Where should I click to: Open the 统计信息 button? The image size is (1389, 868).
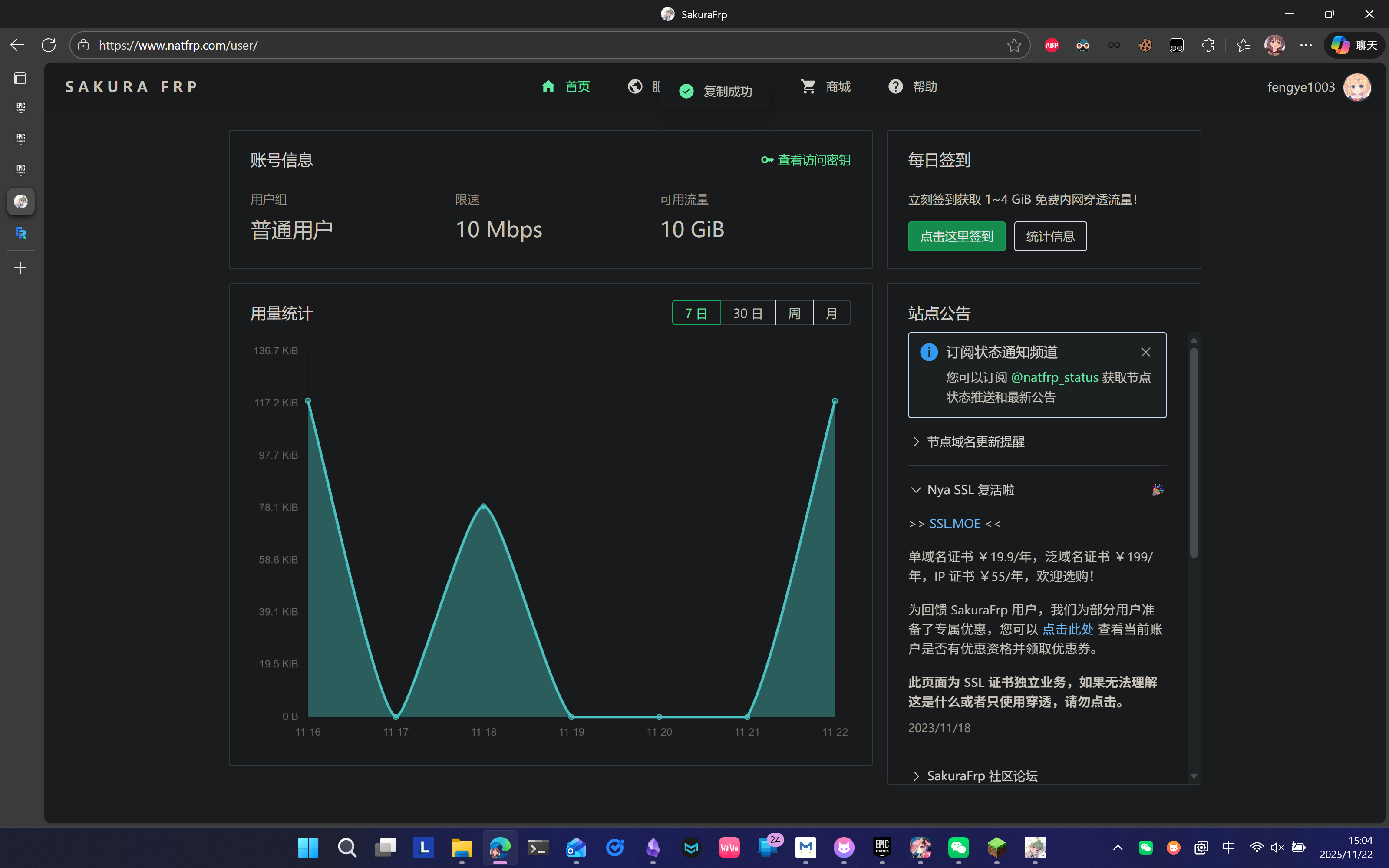point(1050,237)
